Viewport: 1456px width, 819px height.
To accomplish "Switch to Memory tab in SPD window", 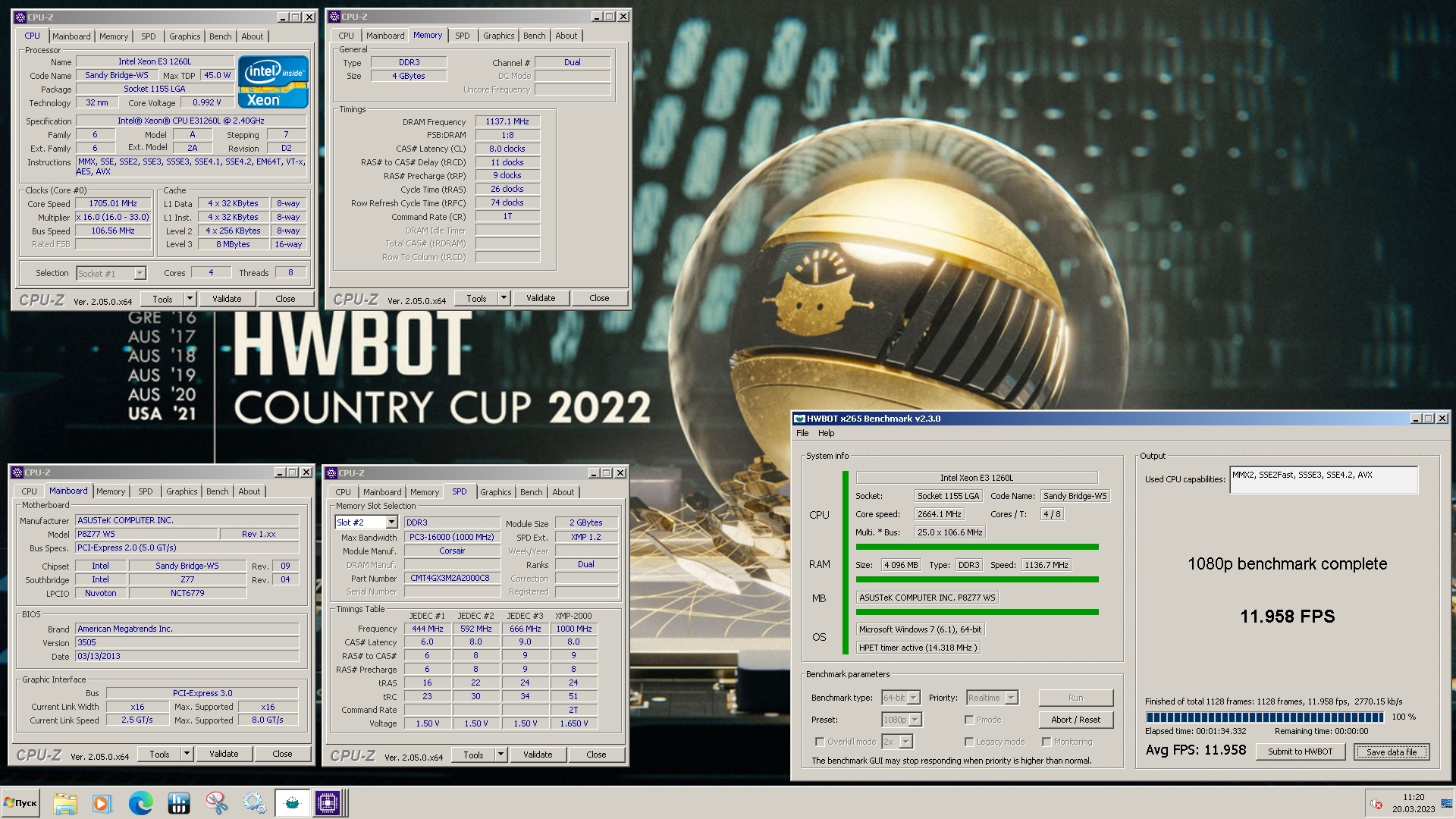I will pyautogui.click(x=425, y=492).
